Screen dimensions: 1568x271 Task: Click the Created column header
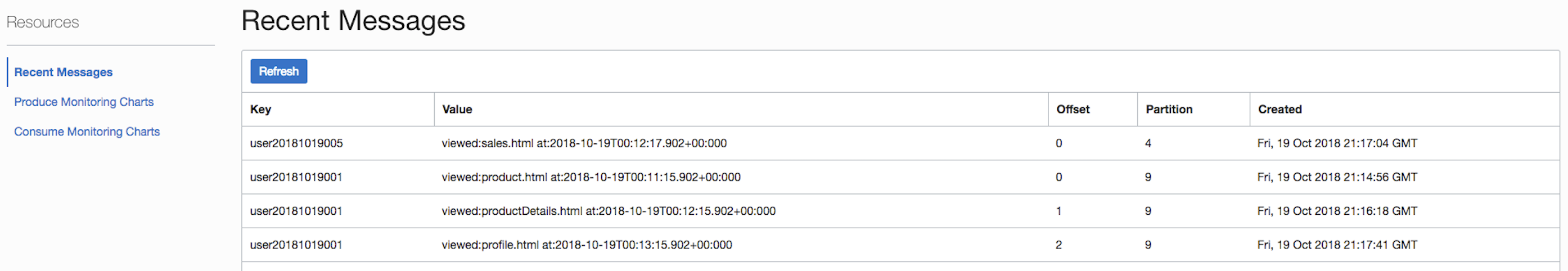pos(1279,110)
